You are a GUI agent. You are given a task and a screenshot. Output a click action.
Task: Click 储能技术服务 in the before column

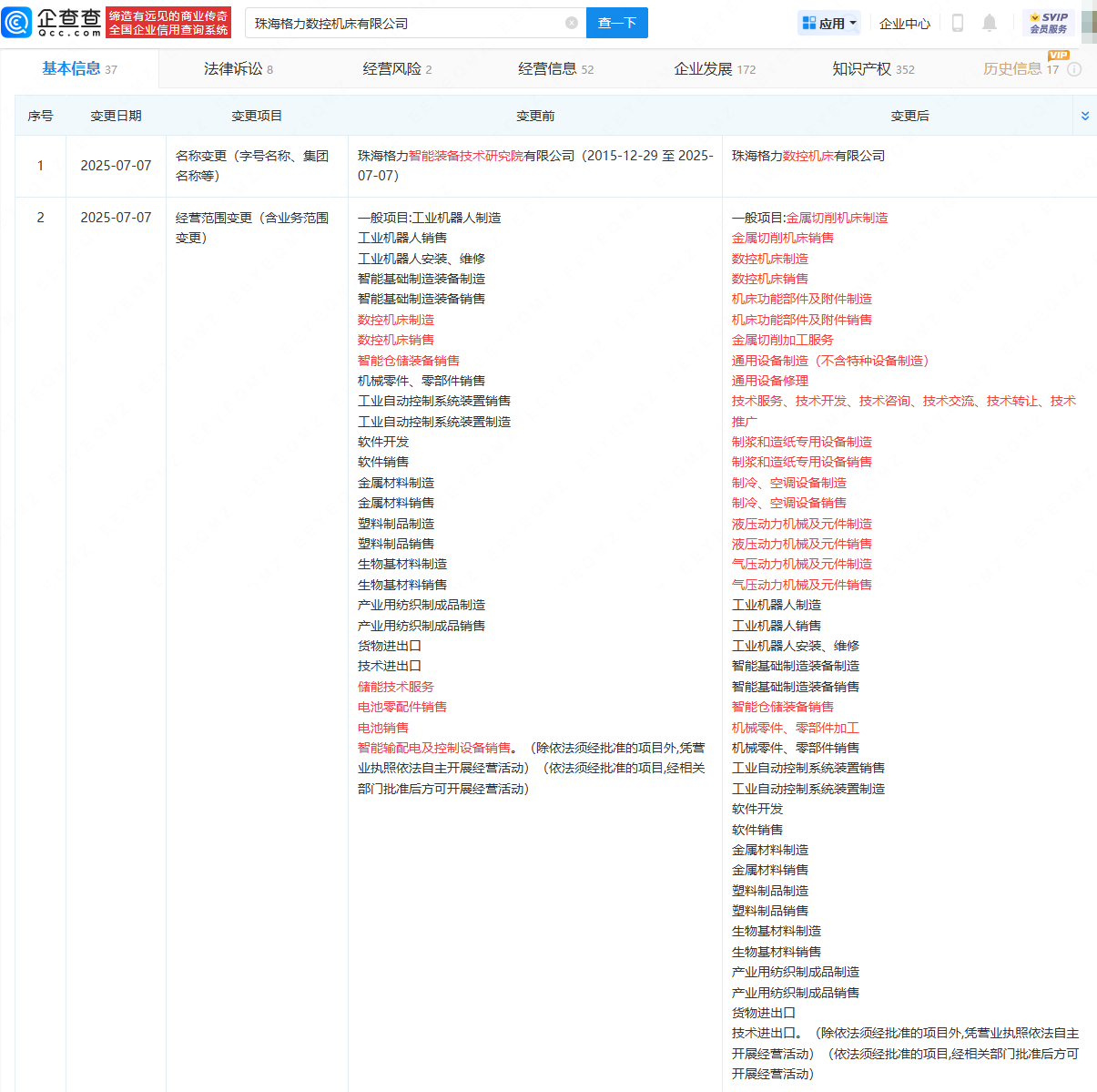click(x=396, y=687)
